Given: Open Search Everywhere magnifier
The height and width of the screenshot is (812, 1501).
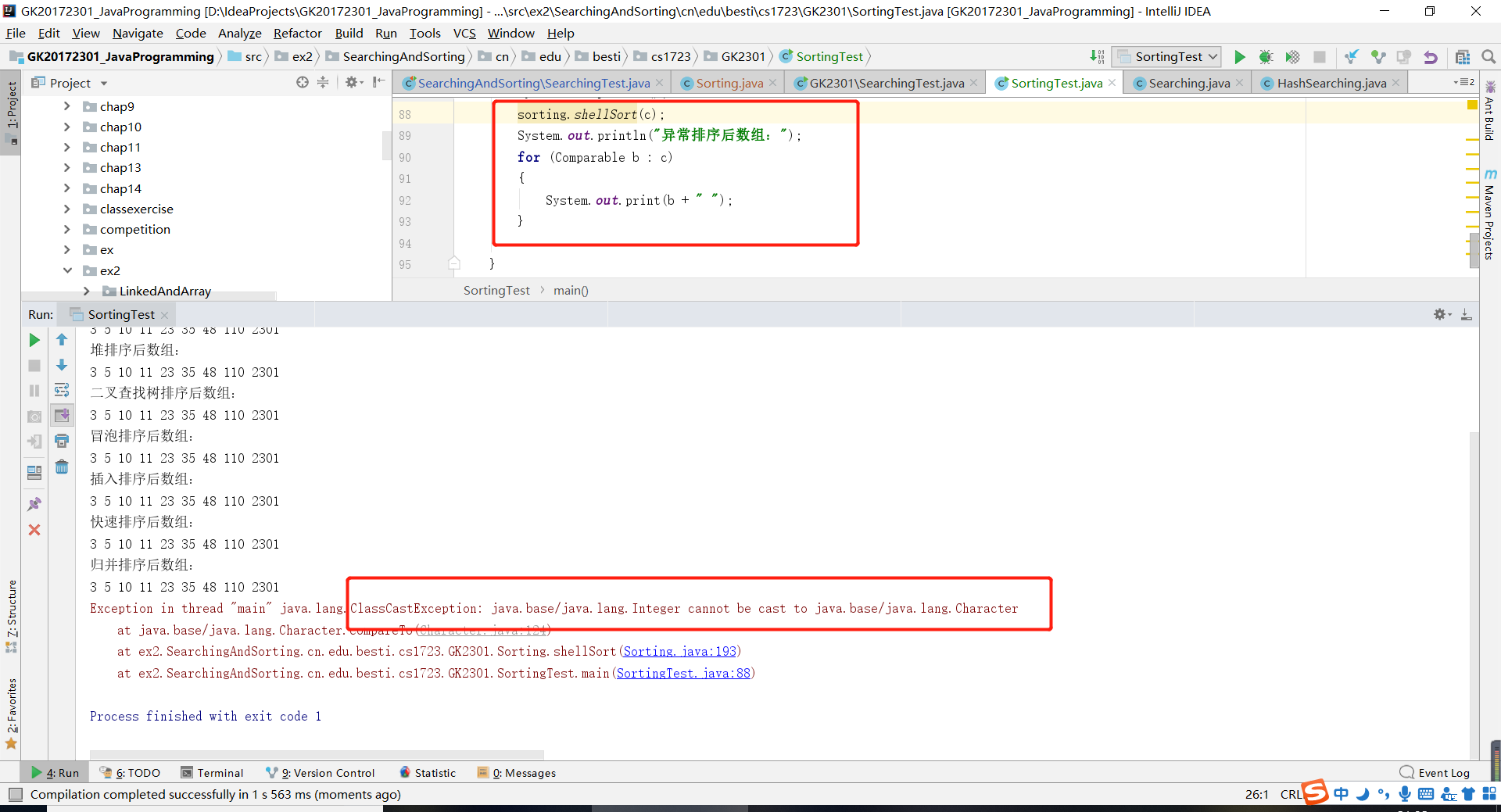Looking at the screenshot, I should 1488,57.
